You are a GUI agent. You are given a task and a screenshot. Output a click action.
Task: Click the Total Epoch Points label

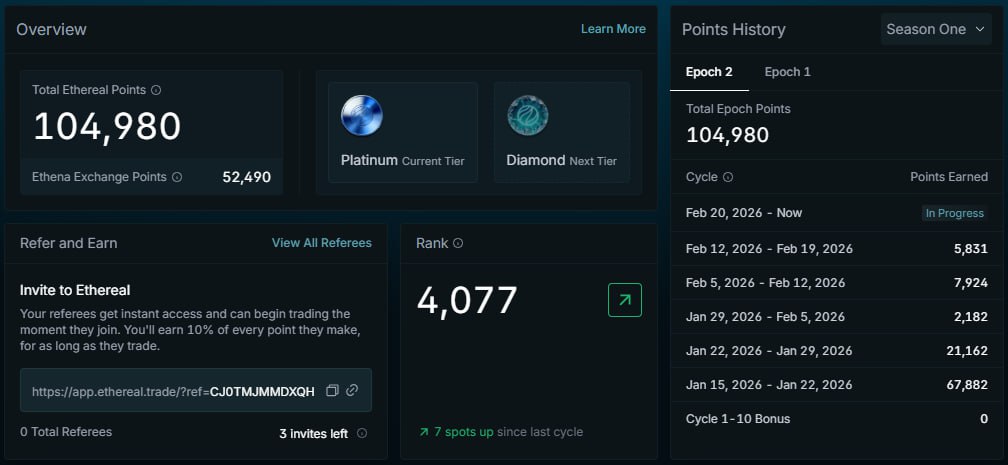[738, 109]
